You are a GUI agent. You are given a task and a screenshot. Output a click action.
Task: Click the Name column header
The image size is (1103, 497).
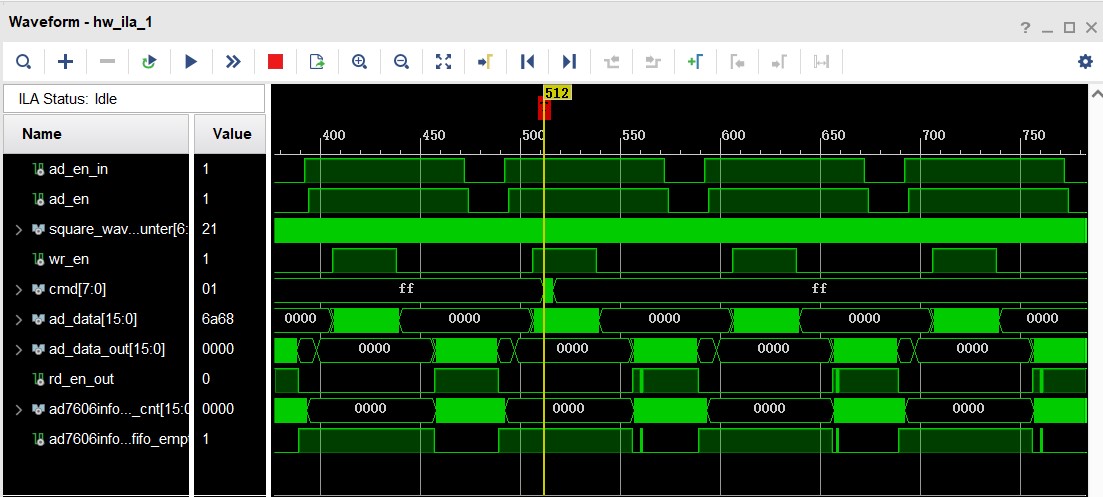(96, 134)
